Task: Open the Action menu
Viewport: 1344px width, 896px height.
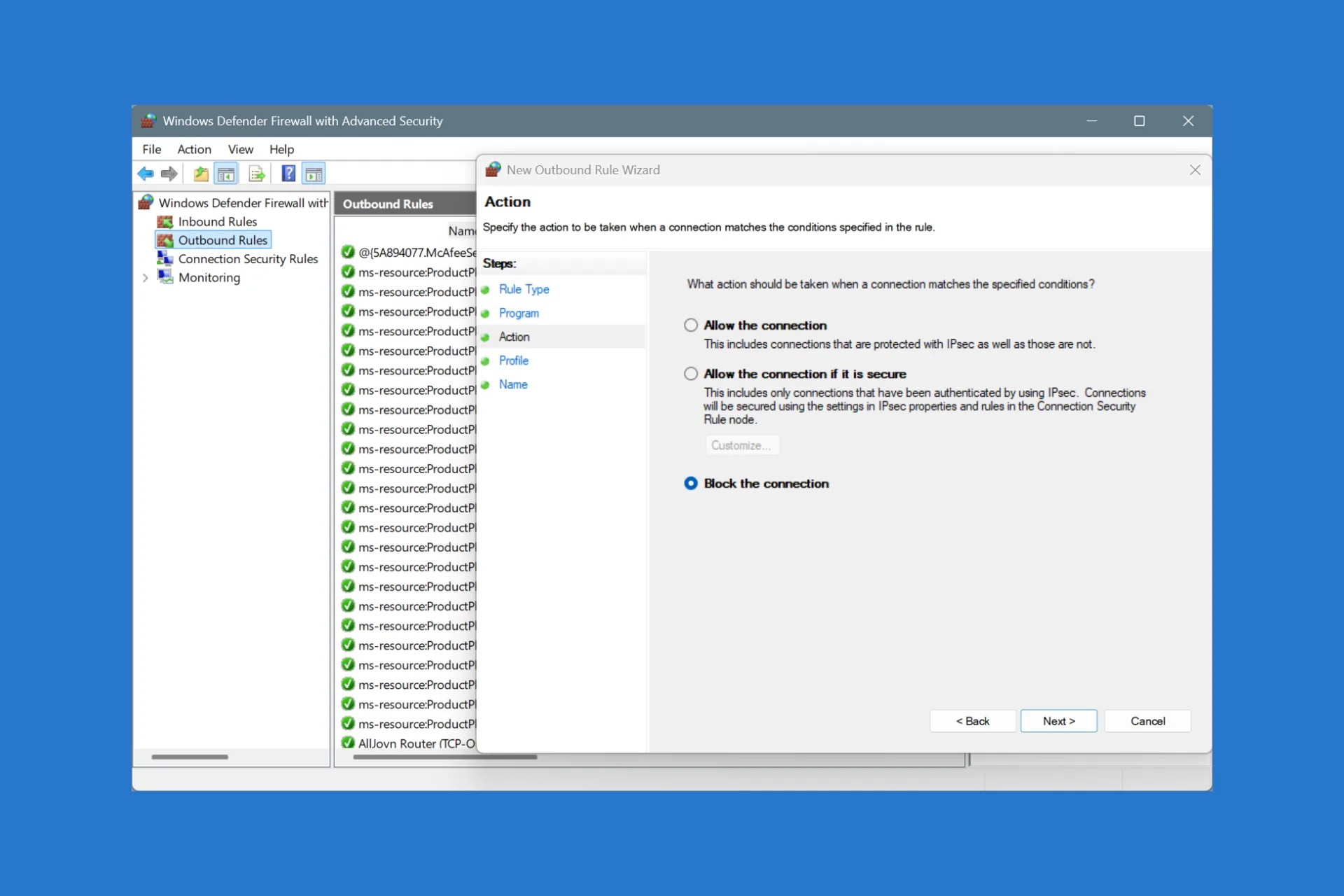Action: point(194,149)
